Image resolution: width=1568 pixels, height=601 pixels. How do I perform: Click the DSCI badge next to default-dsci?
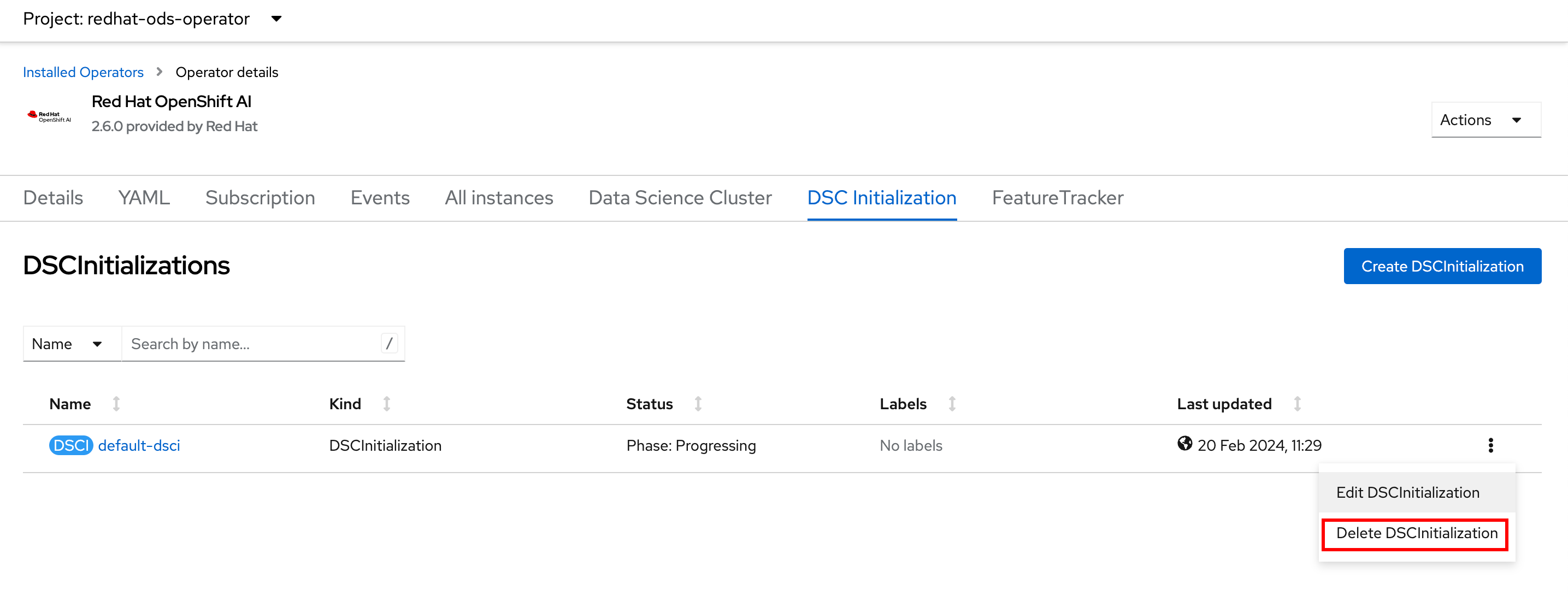coord(70,445)
